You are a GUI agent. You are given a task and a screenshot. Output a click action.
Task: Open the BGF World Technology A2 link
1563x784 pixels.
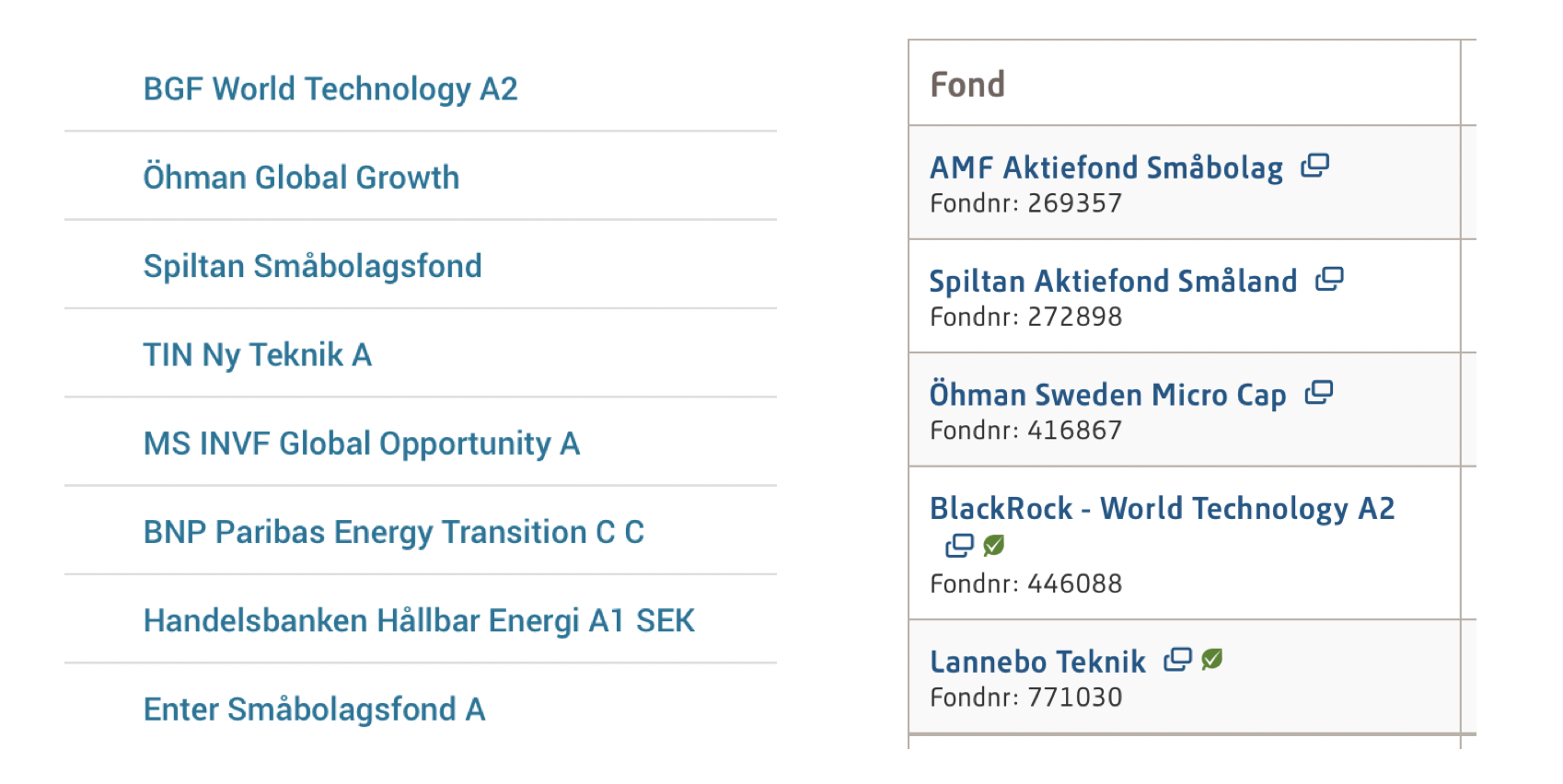click(330, 89)
